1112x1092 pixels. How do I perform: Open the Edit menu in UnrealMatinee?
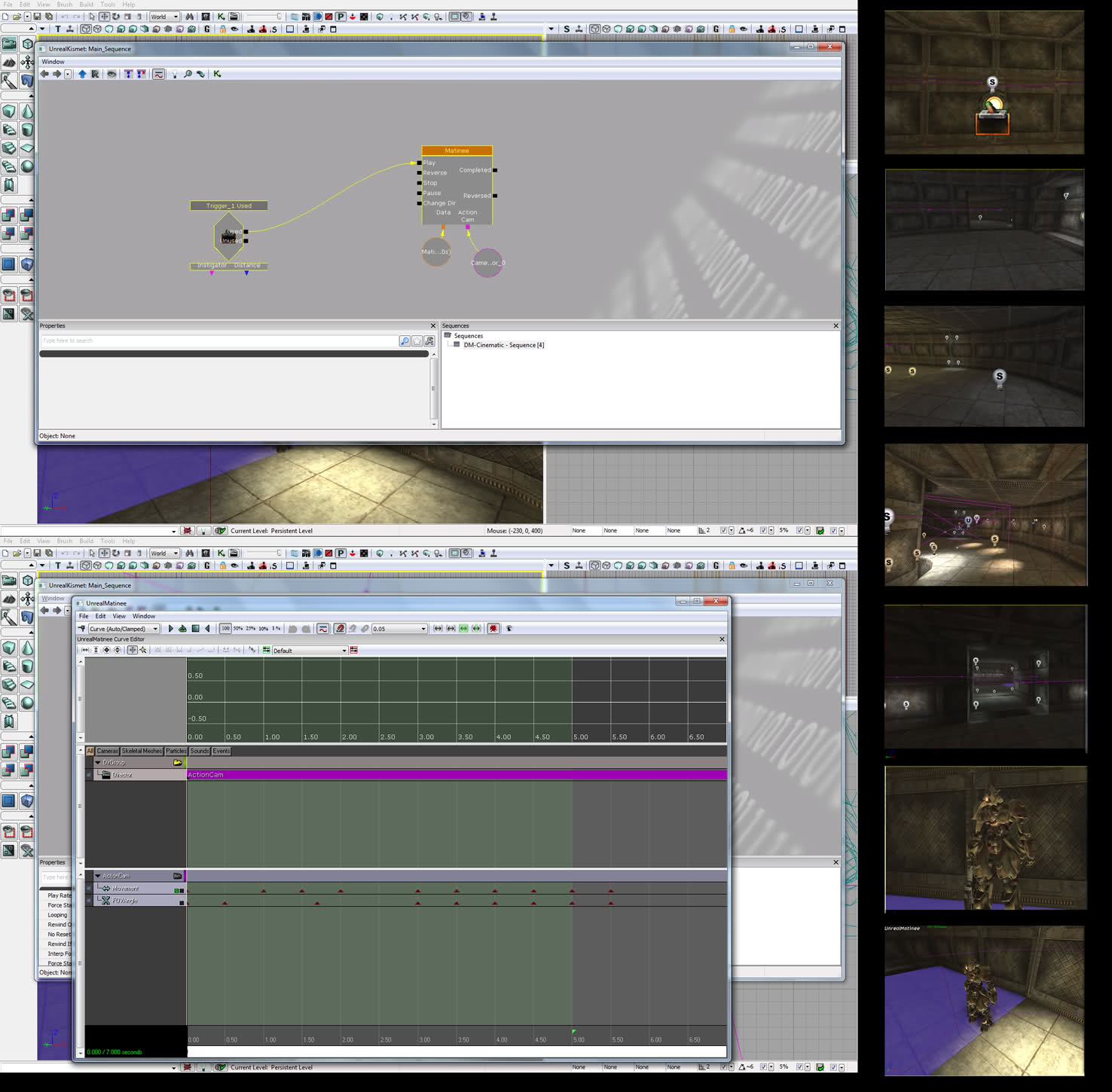pyautogui.click(x=100, y=616)
